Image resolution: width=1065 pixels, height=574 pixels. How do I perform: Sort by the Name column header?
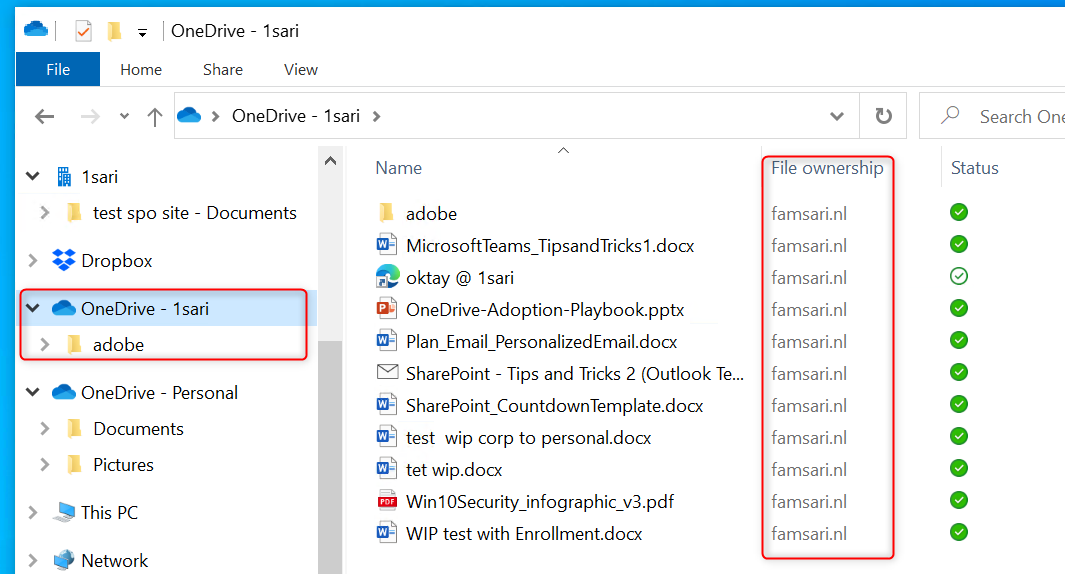pyautogui.click(x=399, y=168)
